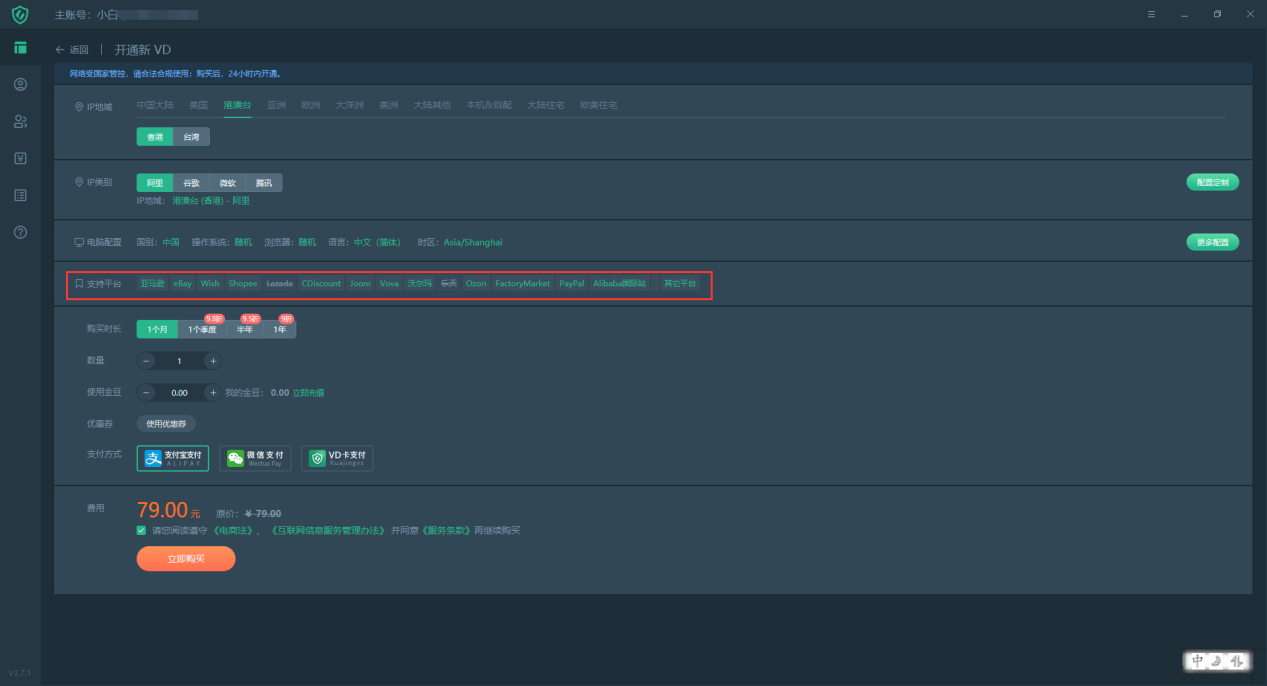Screen dimensions: 1267x686
Task: Click the back arrow next to 返回
Action: 60,49
